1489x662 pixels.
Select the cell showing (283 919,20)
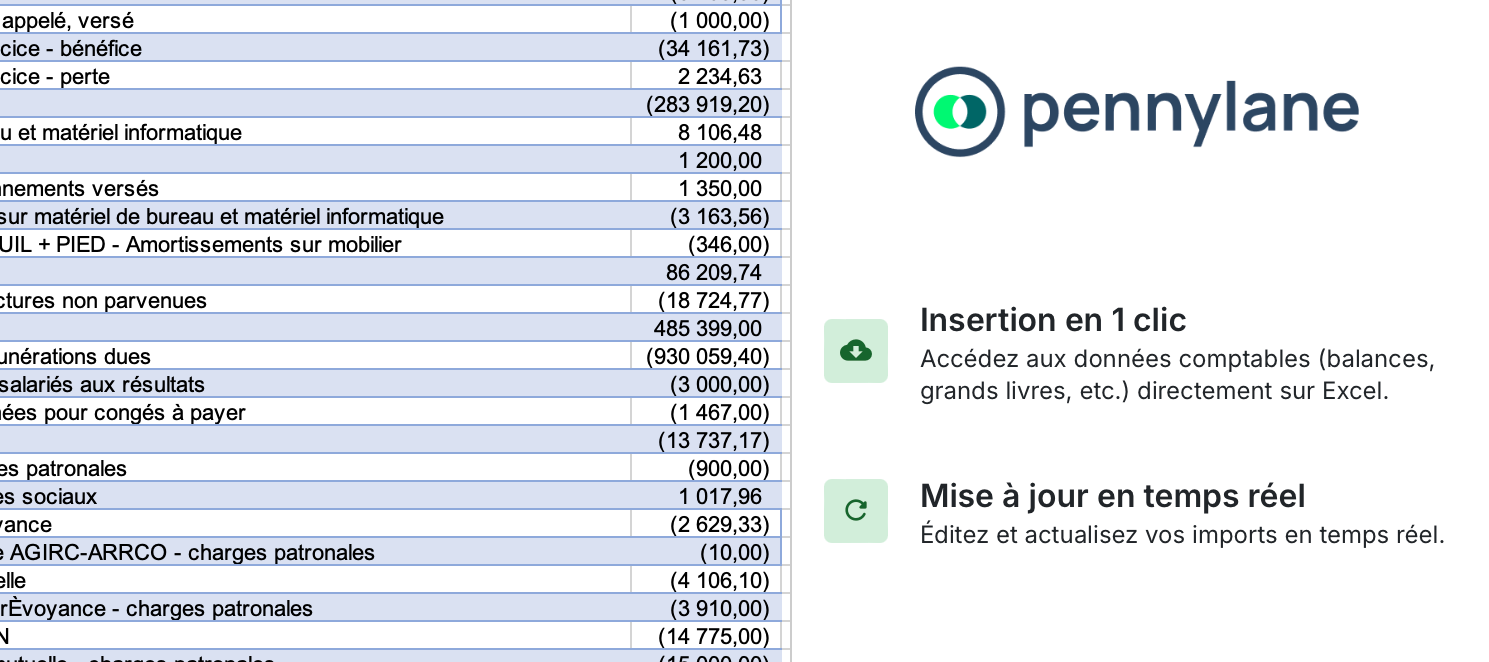[708, 105]
